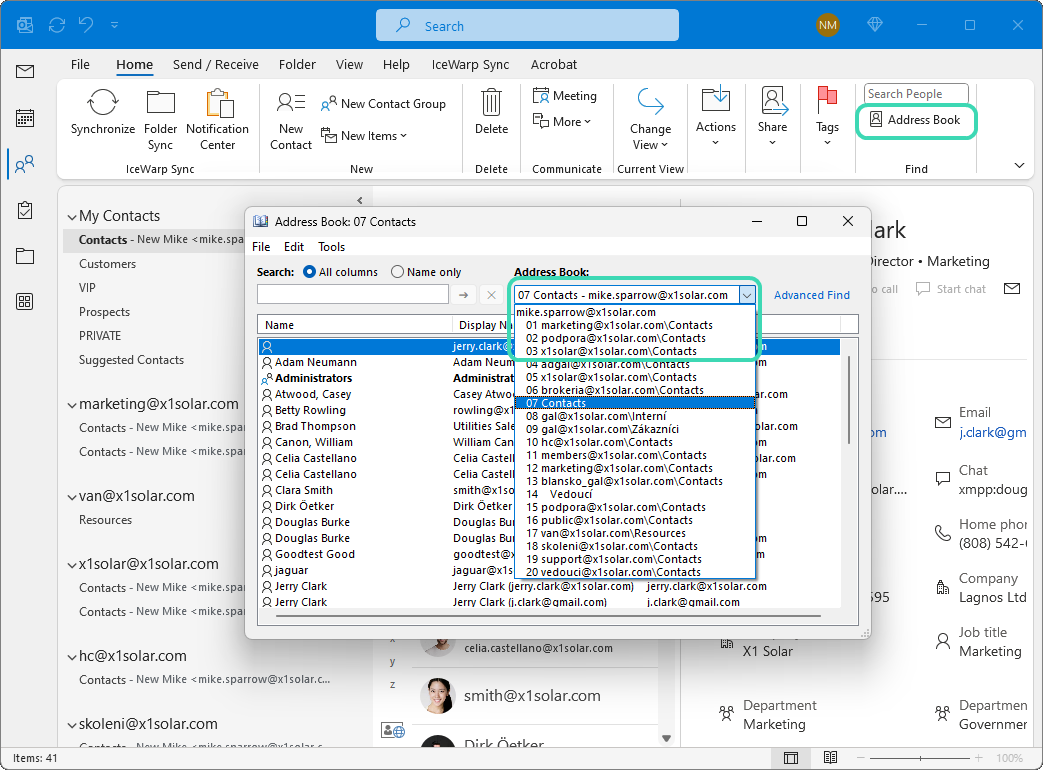Viewport: 1043px width, 770px height.
Task: Click the Address Book button in ribbon
Action: [915, 120]
